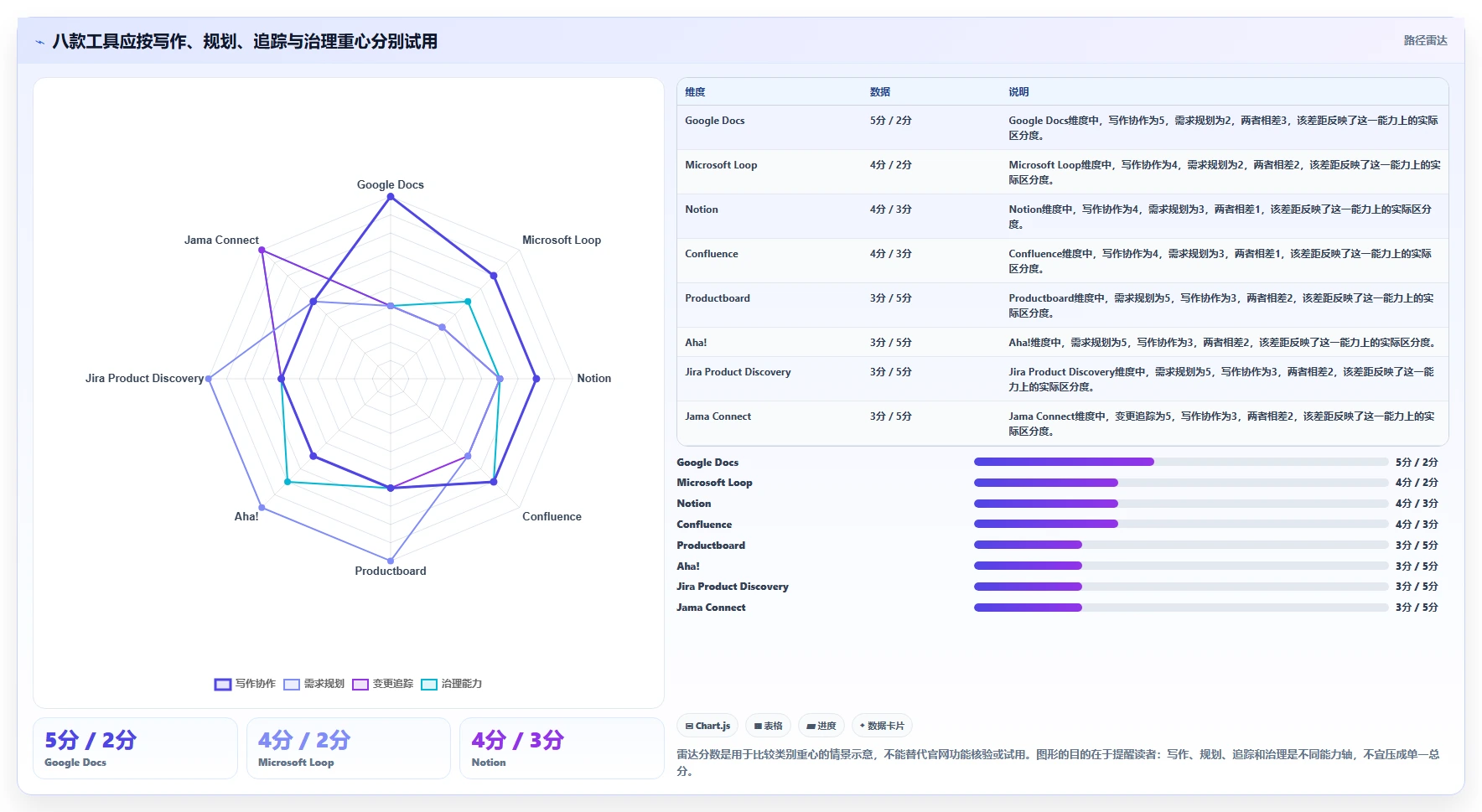Viewport: 1482px width, 812px height.
Task: Click the Jira Product Discovery radar axis label
Action: tap(144, 378)
